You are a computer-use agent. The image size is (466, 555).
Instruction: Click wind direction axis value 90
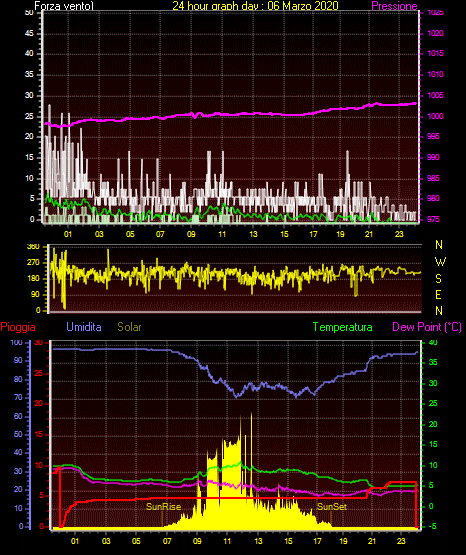[x=35, y=294]
